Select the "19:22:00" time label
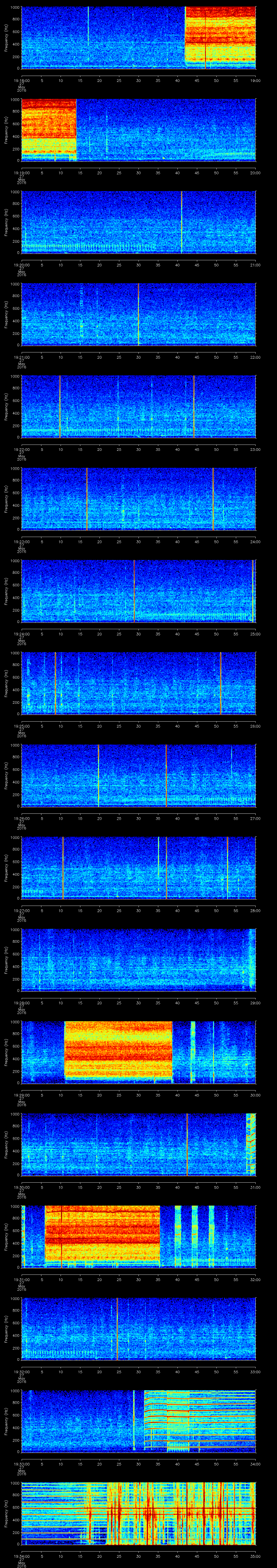Screen dimensions: 277x1568 [x=21, y=449]
